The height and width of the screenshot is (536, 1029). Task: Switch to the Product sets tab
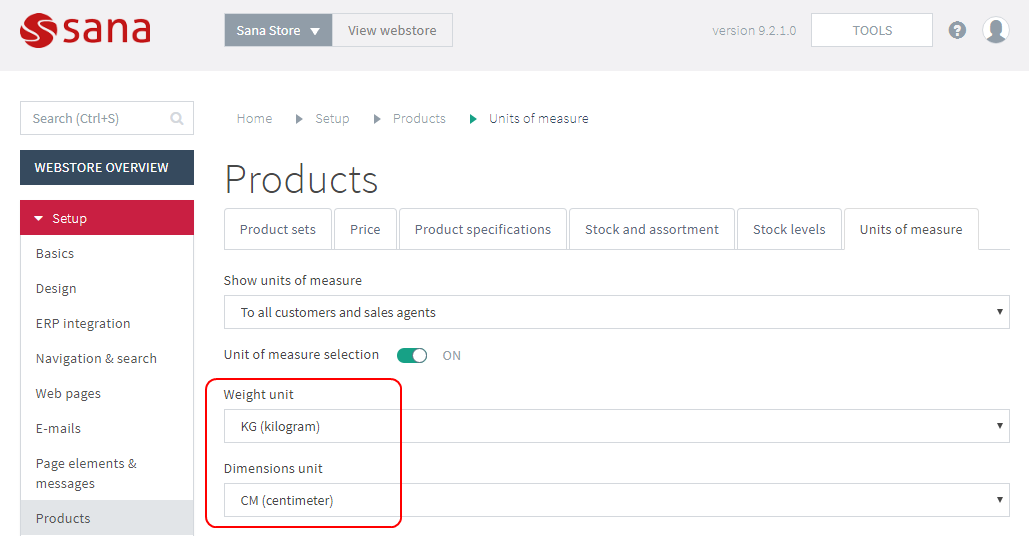tap(278, 230)
